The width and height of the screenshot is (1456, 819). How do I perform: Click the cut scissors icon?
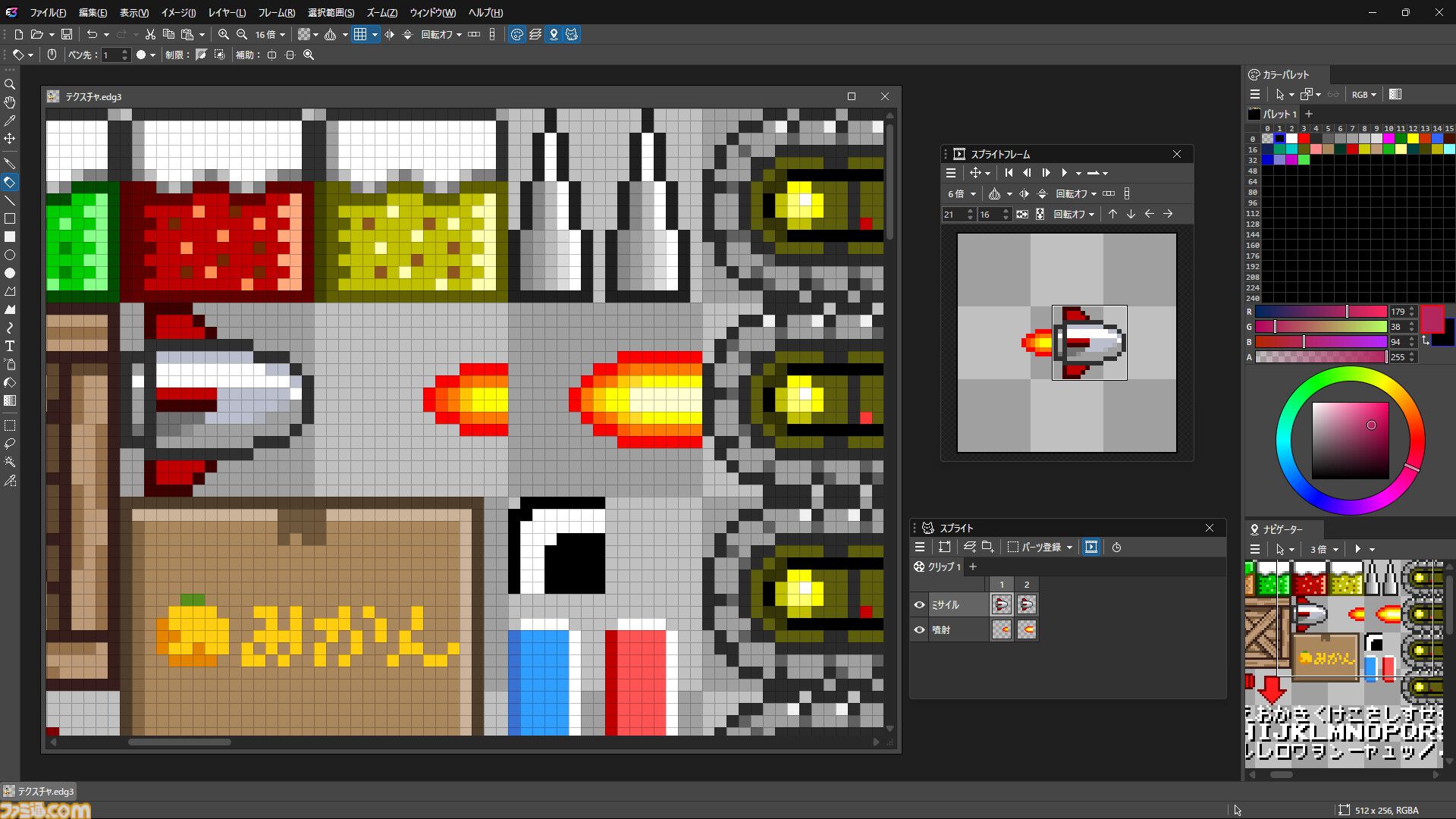[150, 34]
